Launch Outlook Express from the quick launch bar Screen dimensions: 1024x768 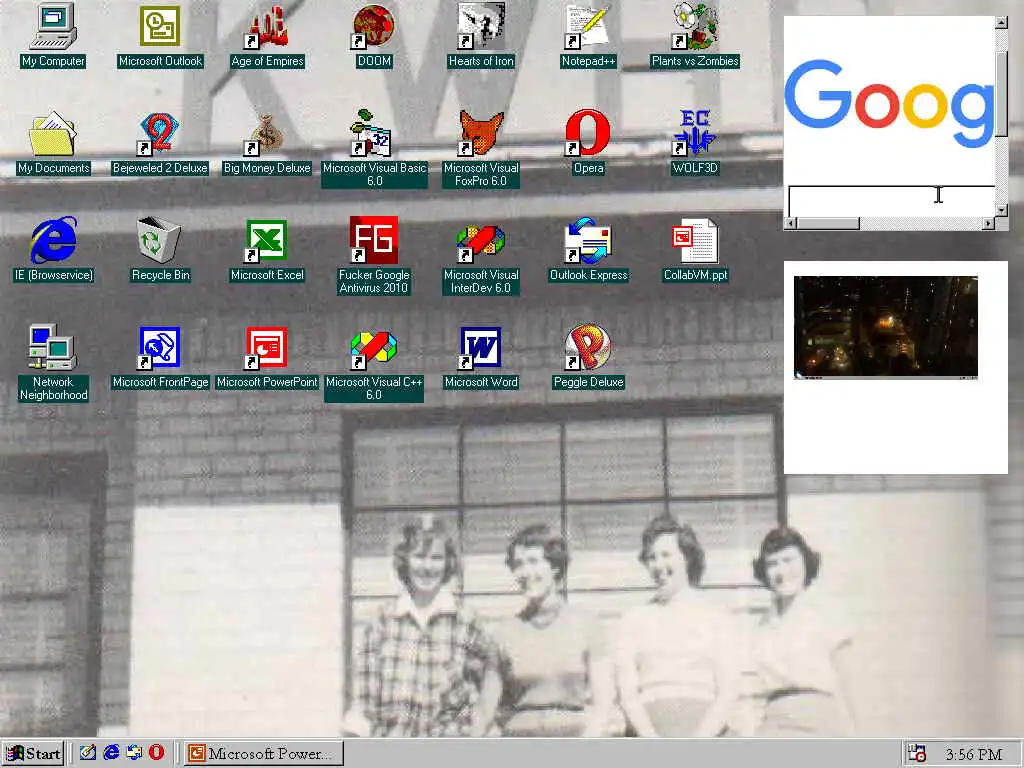pos(135,753)
